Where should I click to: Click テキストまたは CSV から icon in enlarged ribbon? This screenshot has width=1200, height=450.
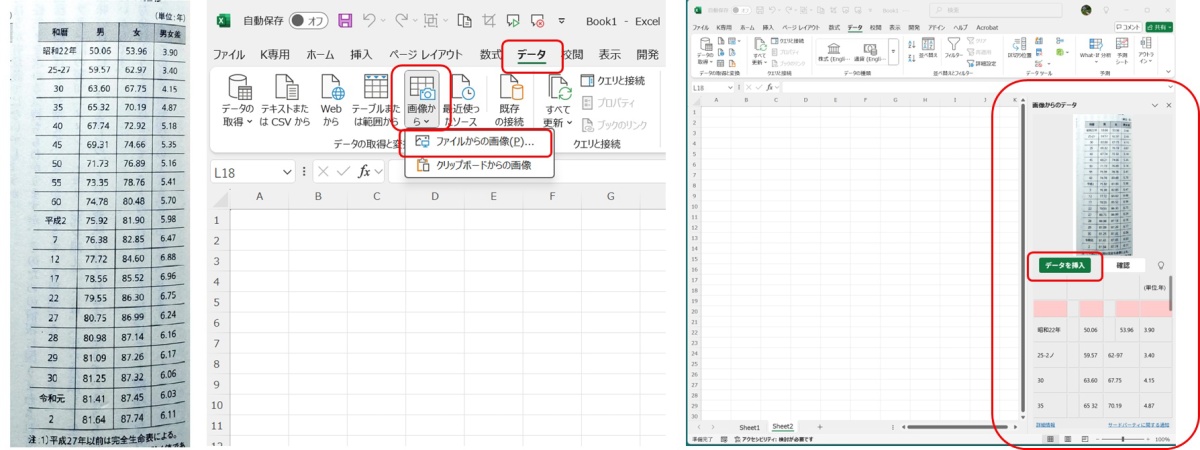point(287,88)
